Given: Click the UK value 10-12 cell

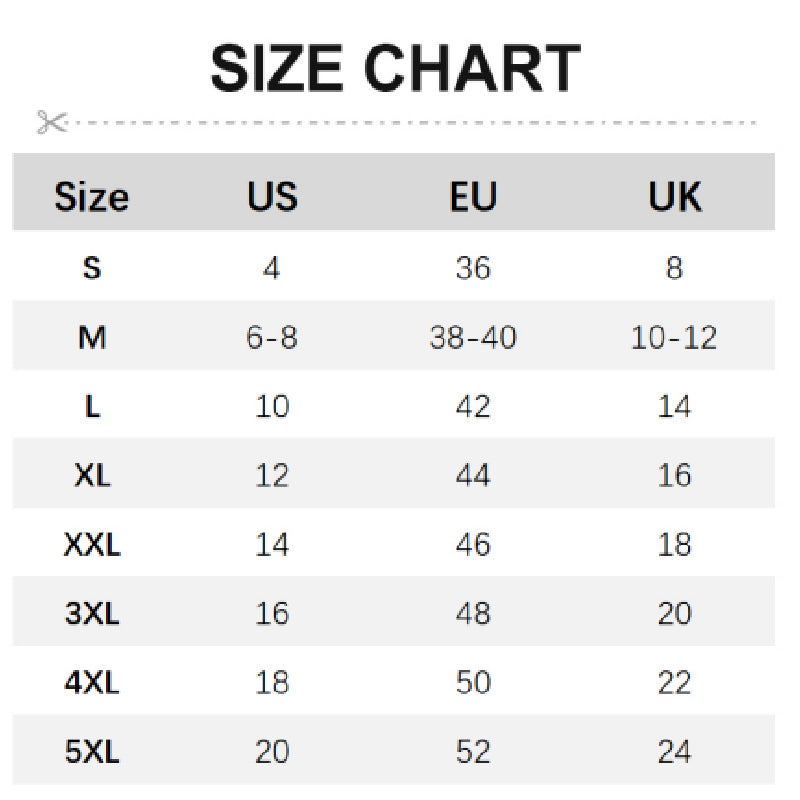Looking at the screenshot, I should click(674, 337).
